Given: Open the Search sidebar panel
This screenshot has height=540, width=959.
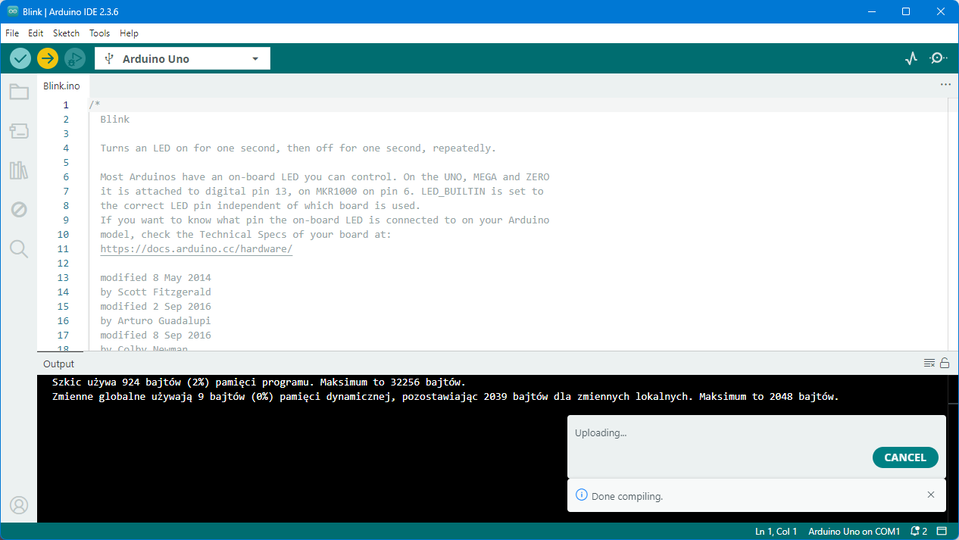Looking at the screenshot, I should coord(19,248).
